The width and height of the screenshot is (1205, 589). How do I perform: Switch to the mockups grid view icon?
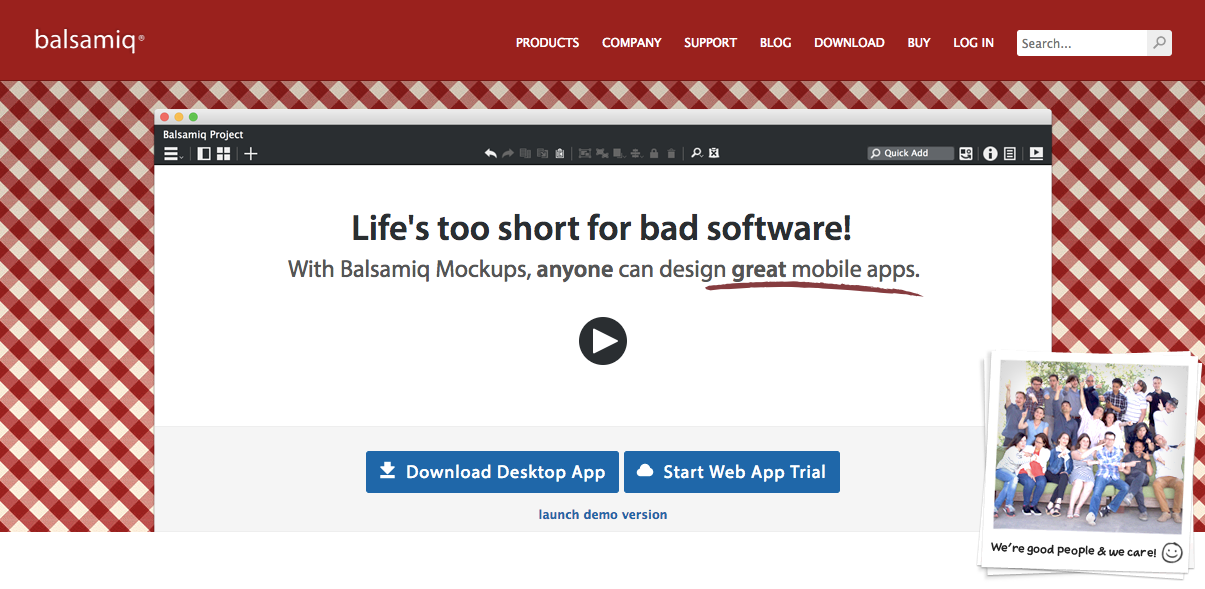[x=224, y=154]
